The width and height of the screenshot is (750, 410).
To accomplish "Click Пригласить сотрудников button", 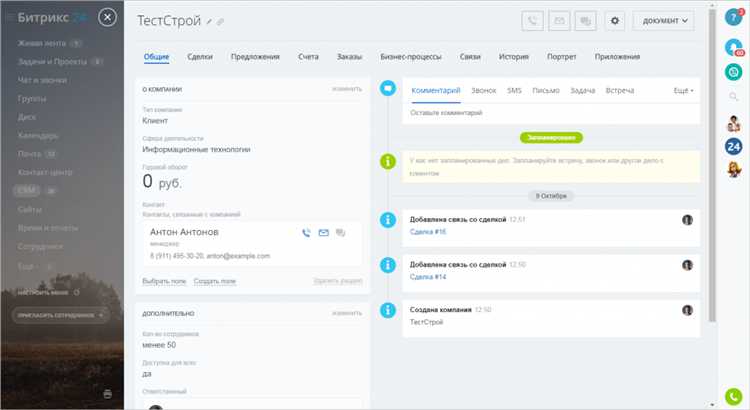I will (62, 315).
